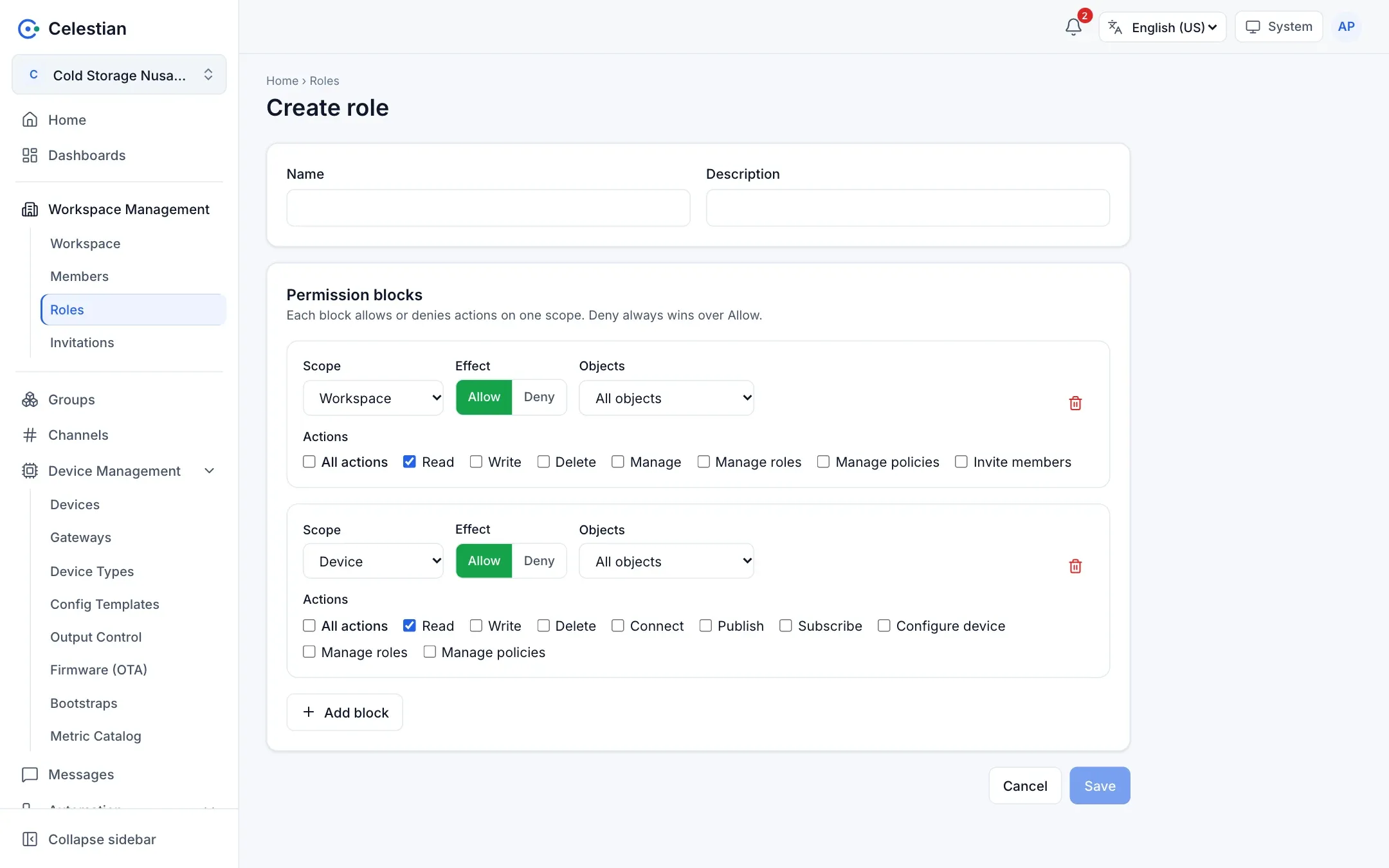This screenshot has height=868, width=1389.
Task: Collapse the Device Management section chevron
Action: click(209, 471)
